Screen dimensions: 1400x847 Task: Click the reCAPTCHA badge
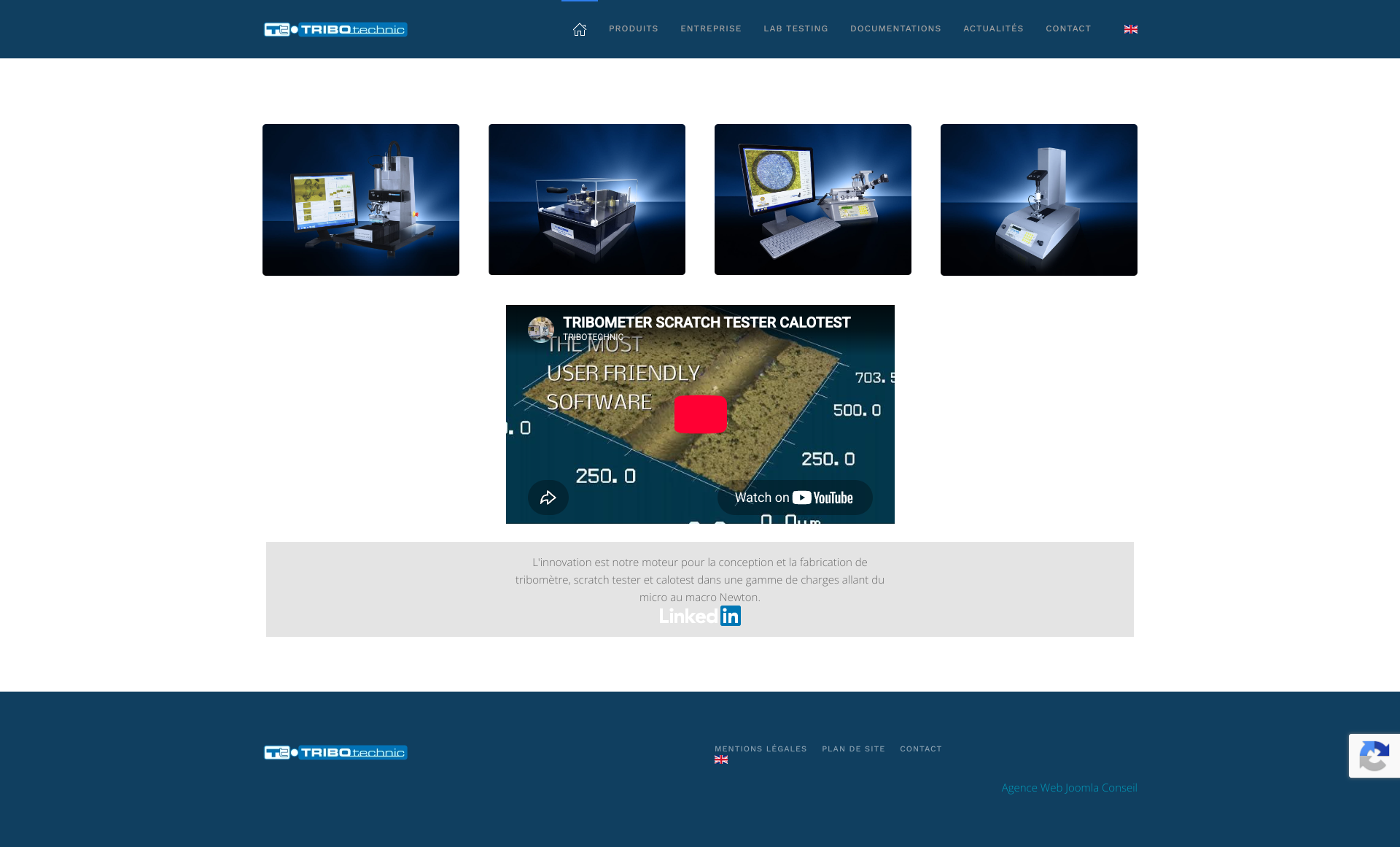click(x=1374, y=756)
